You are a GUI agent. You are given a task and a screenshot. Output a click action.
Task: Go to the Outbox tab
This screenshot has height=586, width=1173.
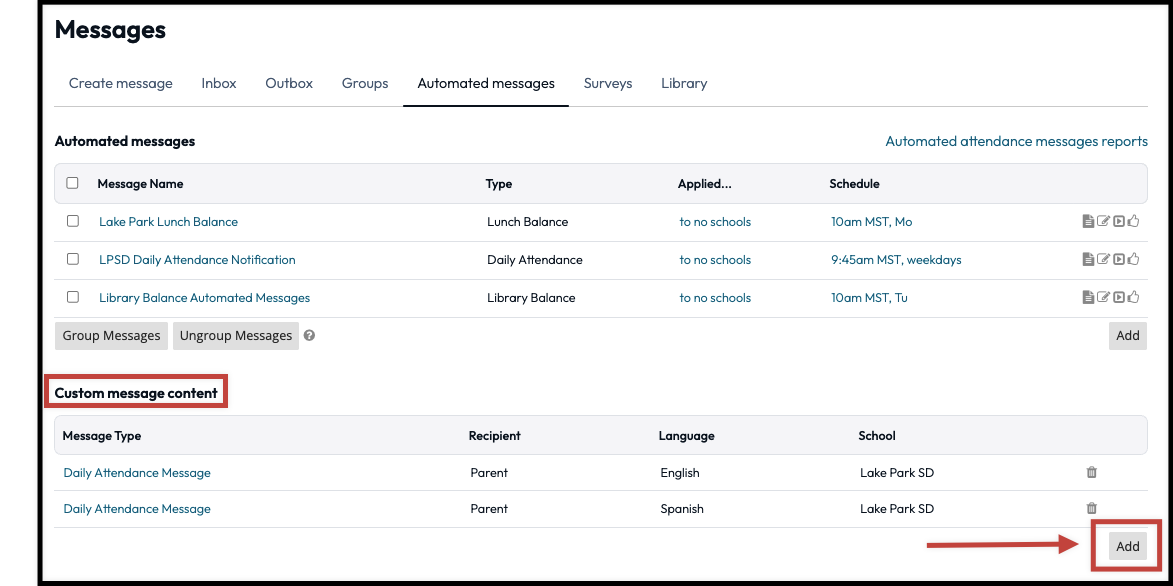[289, 83]
